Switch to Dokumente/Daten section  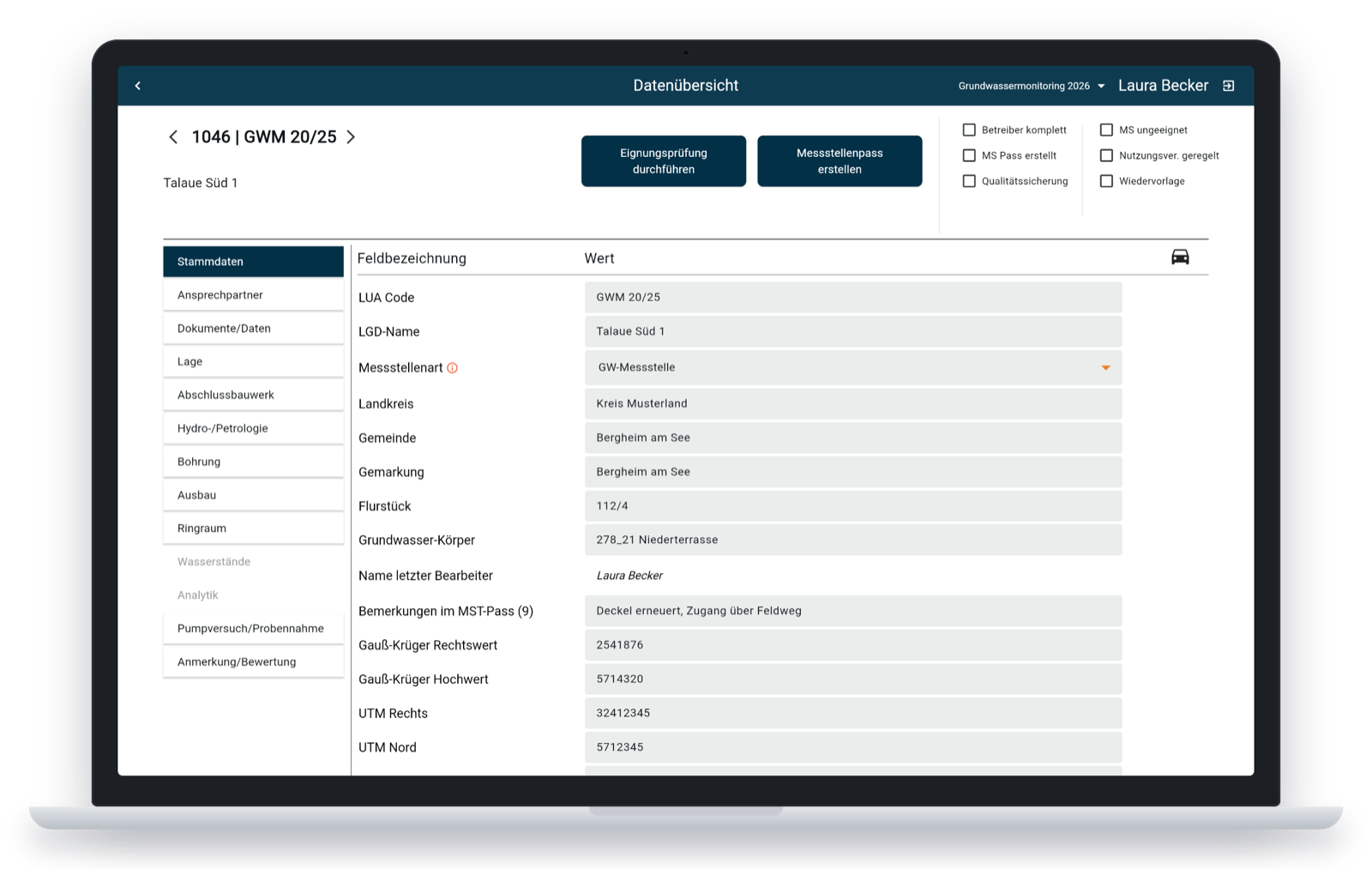tap(253, 329)
